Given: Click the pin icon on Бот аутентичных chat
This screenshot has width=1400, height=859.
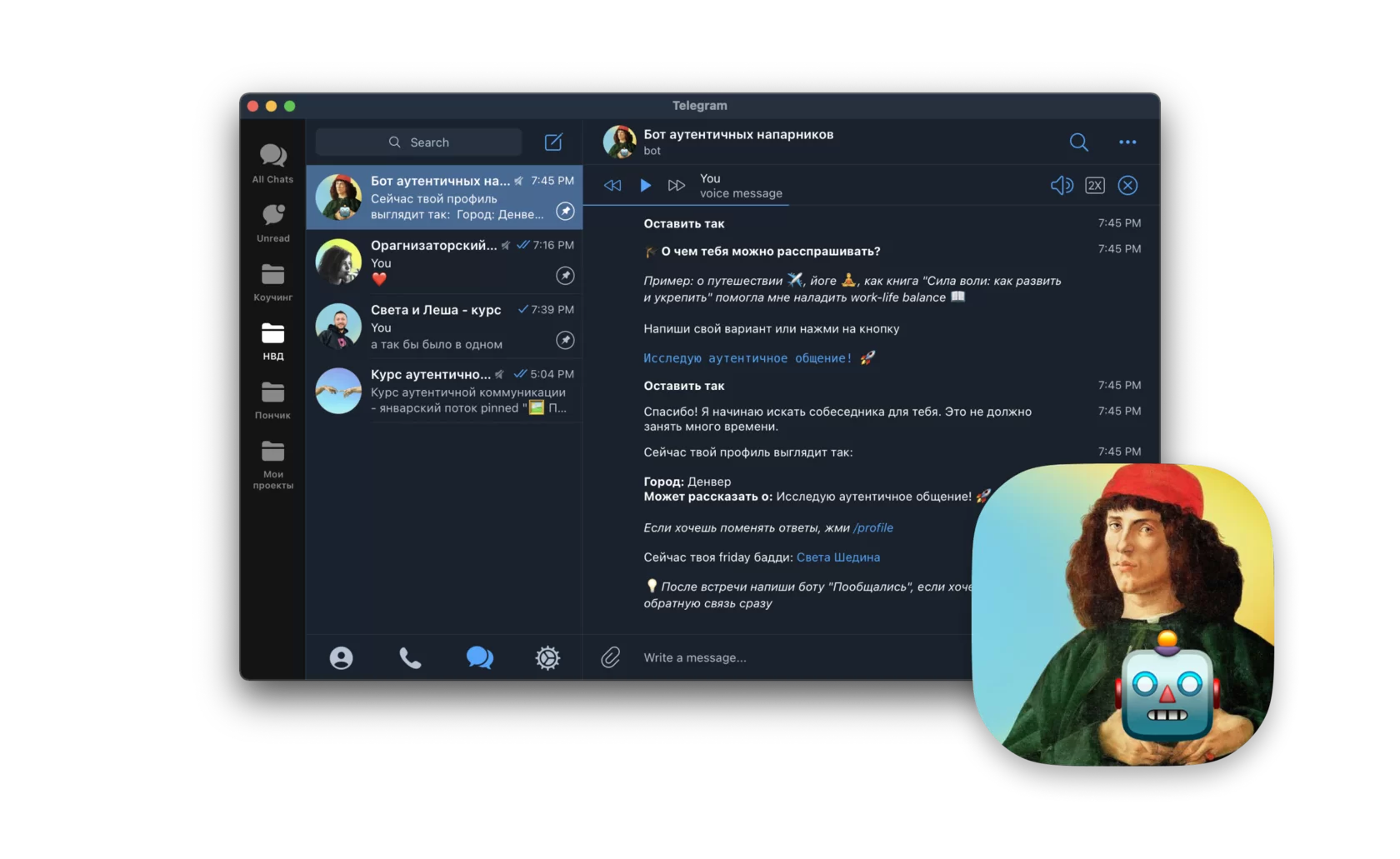Looking at the screenshot, I should click(x=565, y=212).
